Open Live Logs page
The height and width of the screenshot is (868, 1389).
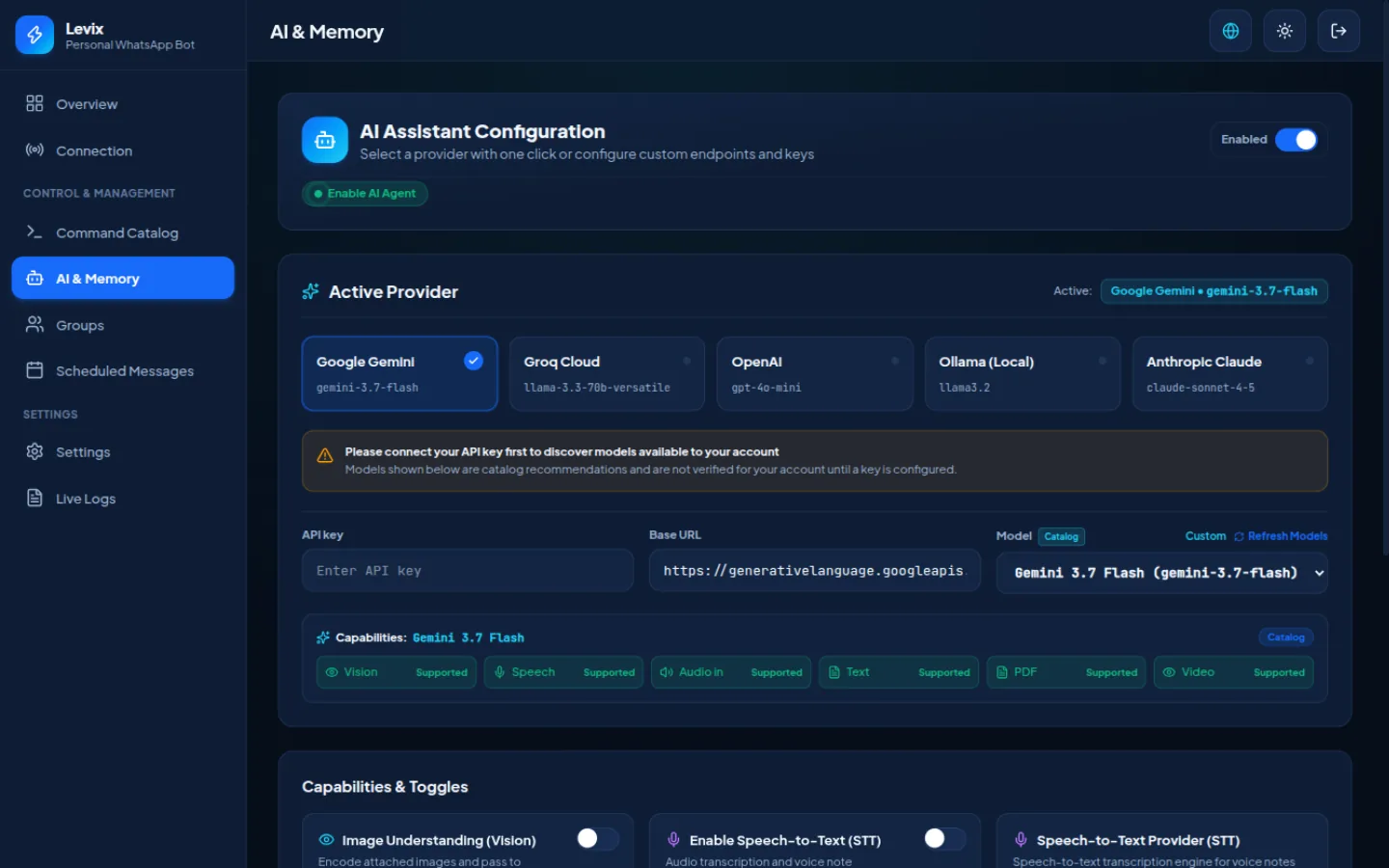[123, 499]
